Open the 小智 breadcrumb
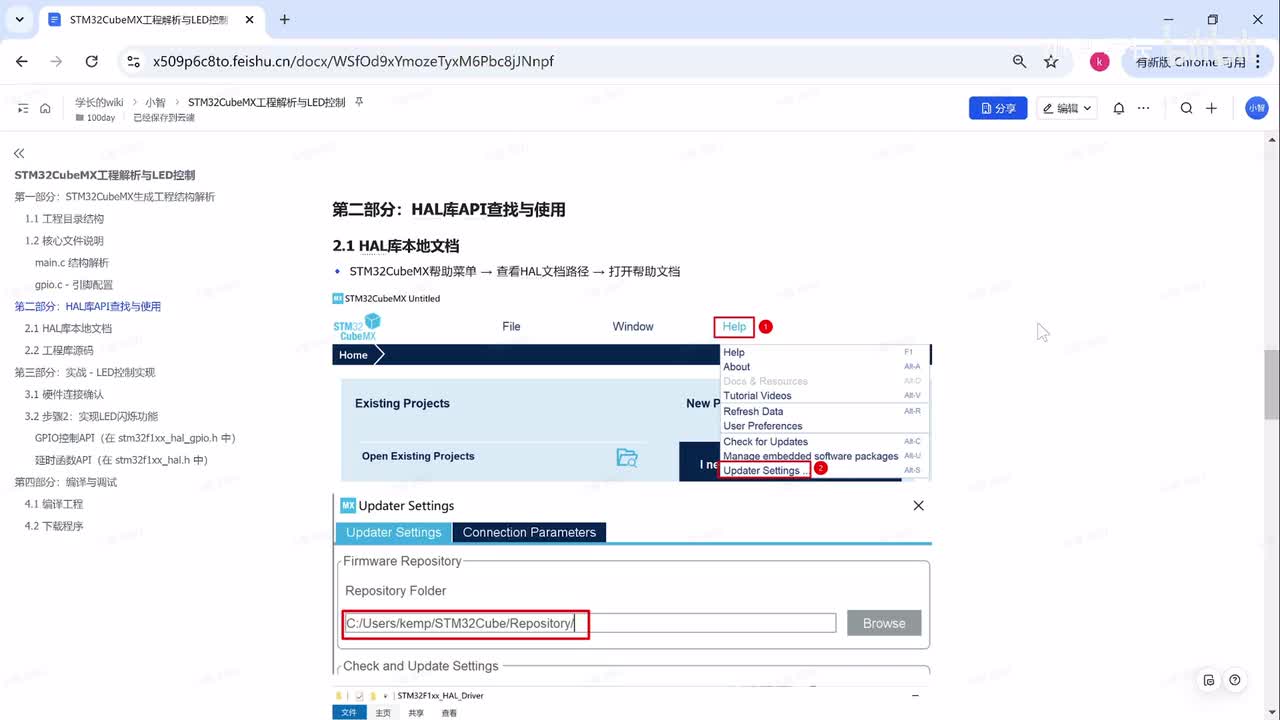The width and height of the screenshot is (1280, 720). coord(155,102)
